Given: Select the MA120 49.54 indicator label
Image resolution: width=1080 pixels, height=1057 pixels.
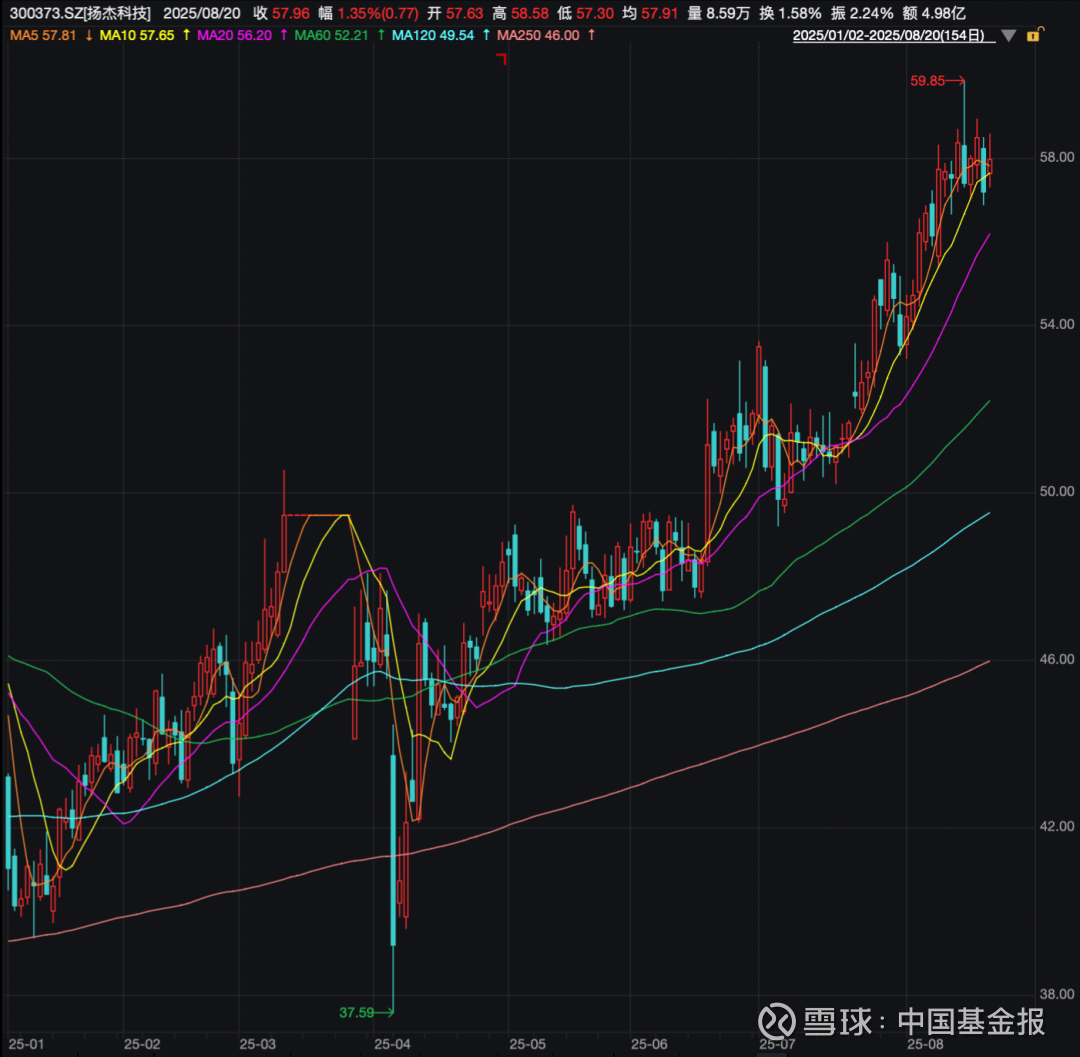Looking at the screenshot, I should click(x=433, y=35).
